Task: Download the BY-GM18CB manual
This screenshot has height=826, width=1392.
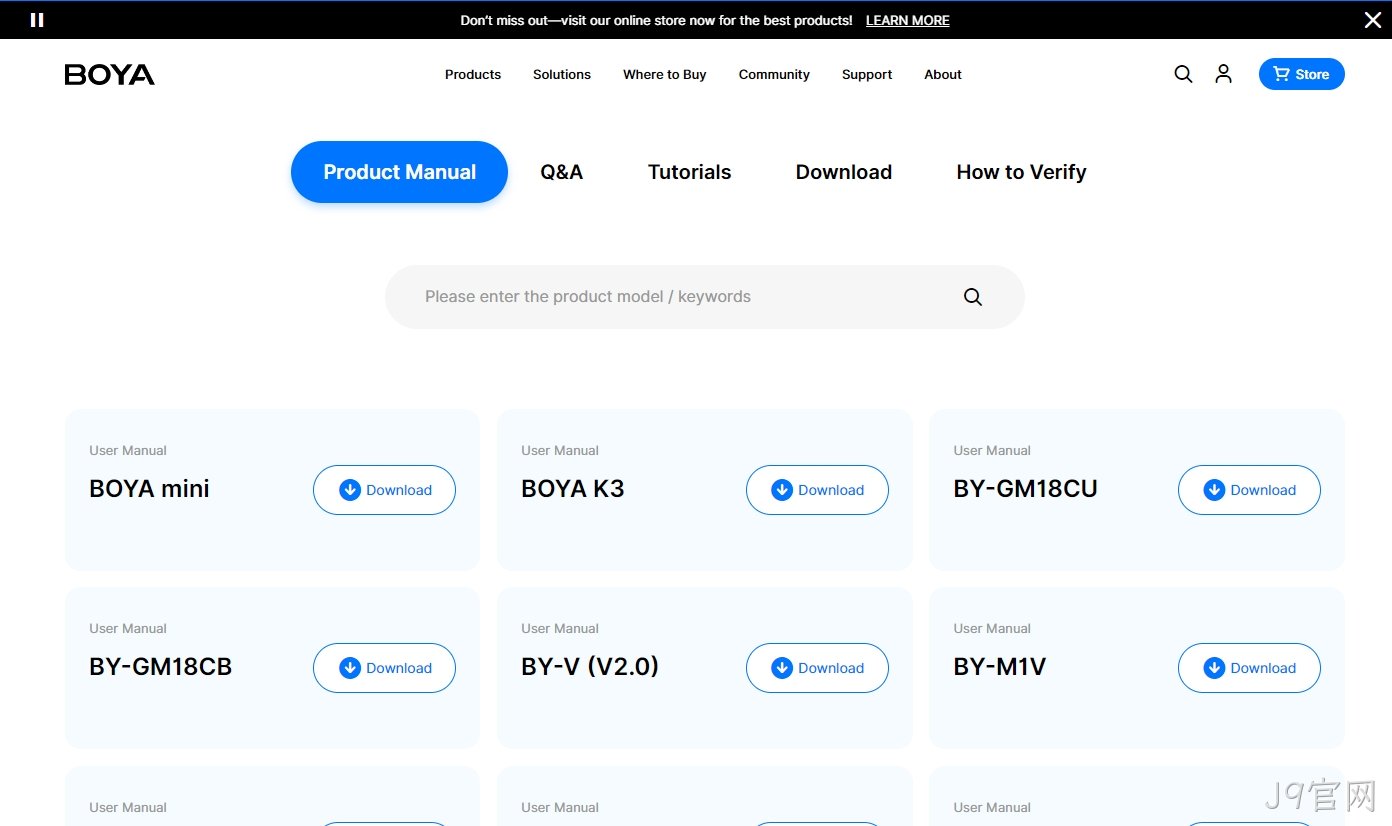Action: (x=384, y=668)
